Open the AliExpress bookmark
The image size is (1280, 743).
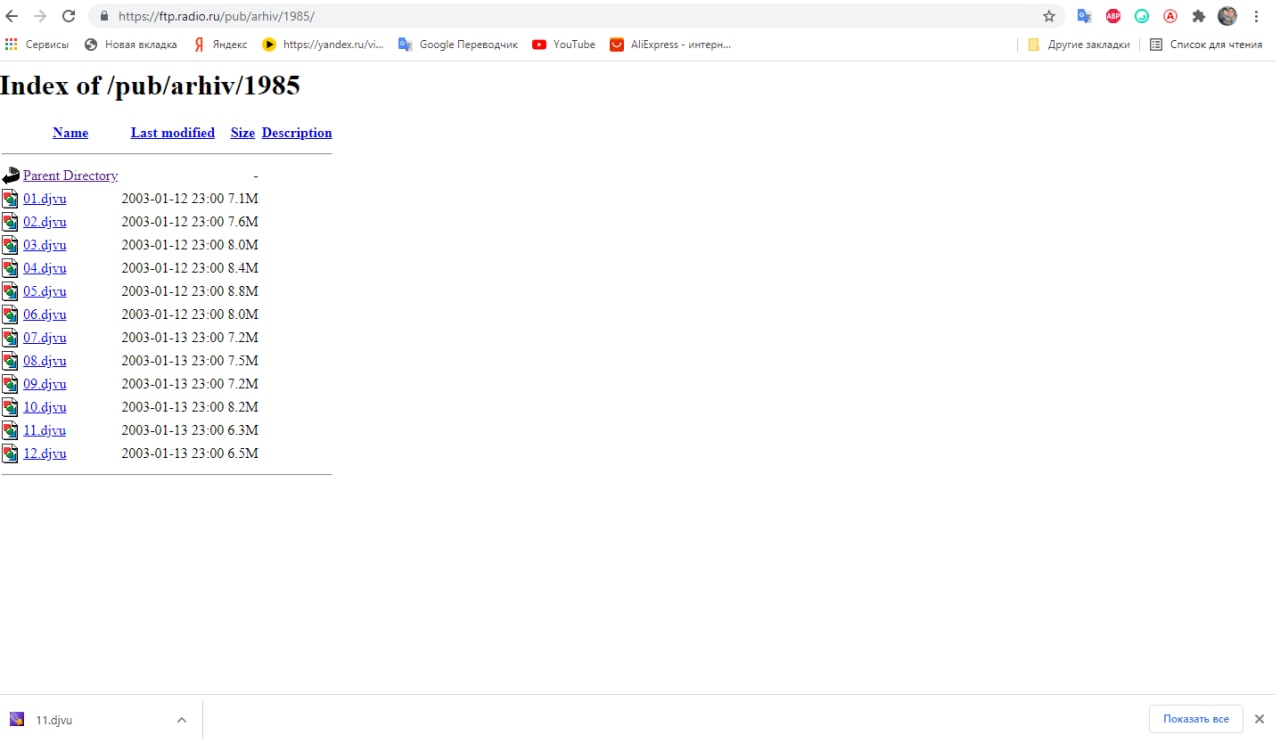pos(671,44)
